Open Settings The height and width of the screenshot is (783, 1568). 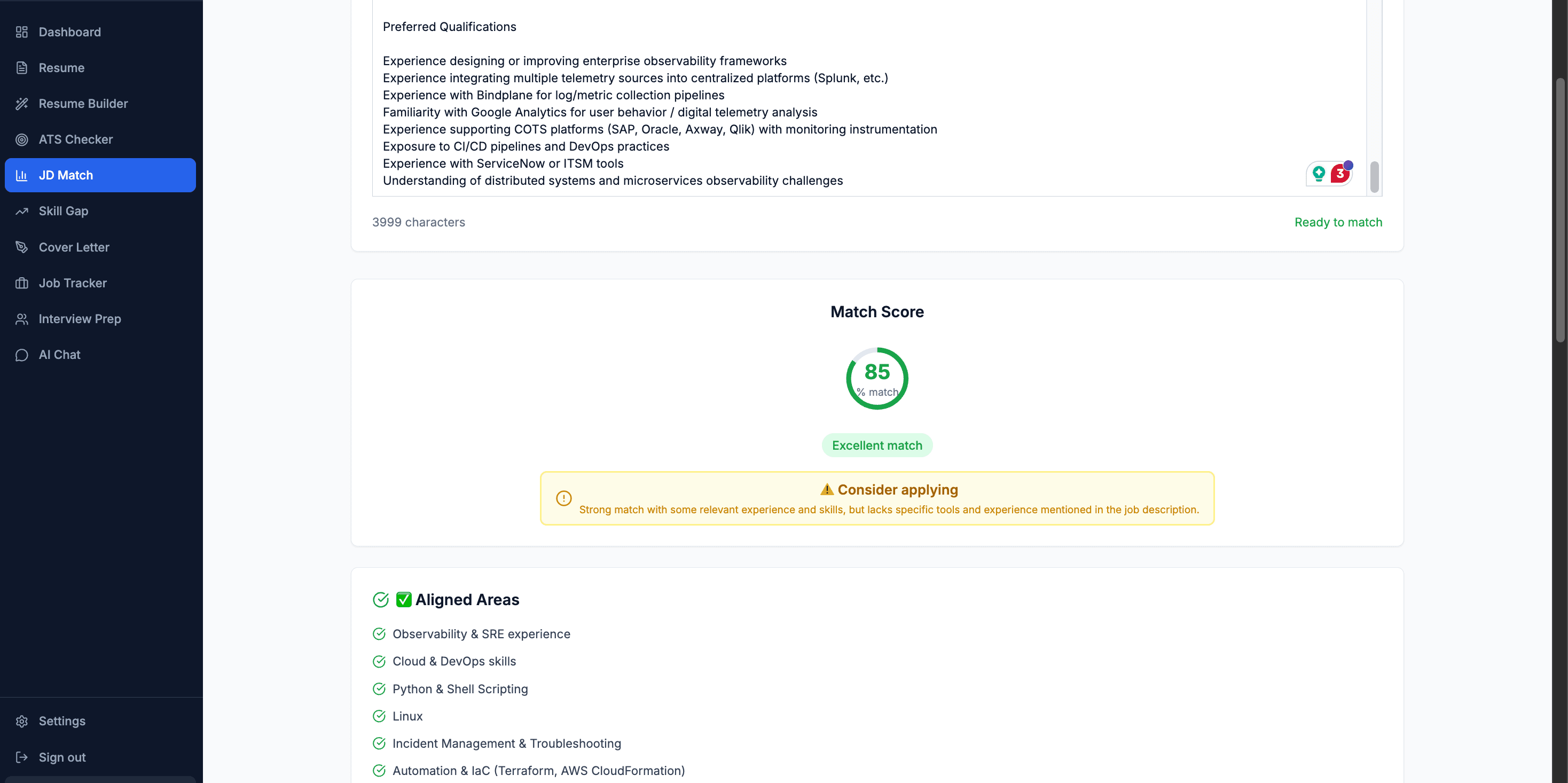(100, 721)
